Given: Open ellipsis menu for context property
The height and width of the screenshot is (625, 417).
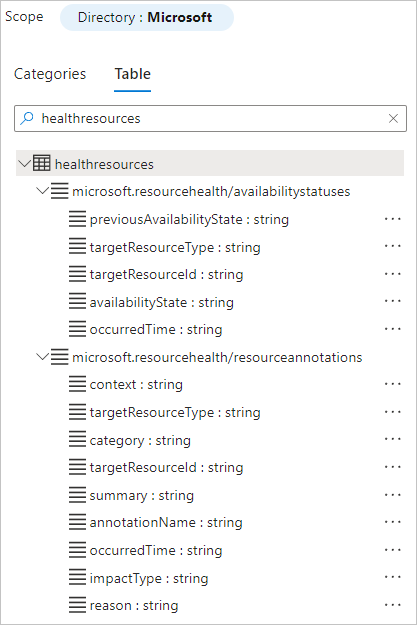Looking at the screenshot, I should [392, 384].
